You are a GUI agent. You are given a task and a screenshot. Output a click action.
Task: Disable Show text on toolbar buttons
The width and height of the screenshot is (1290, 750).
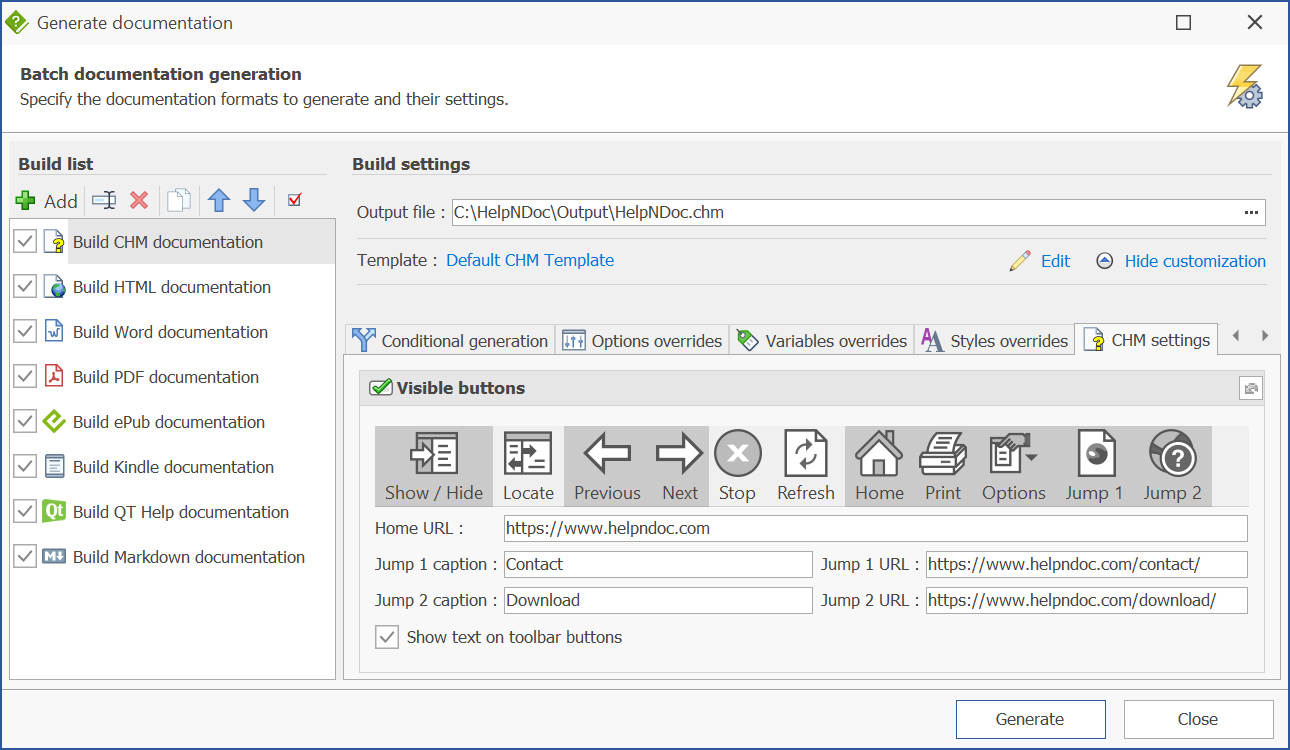386,637
